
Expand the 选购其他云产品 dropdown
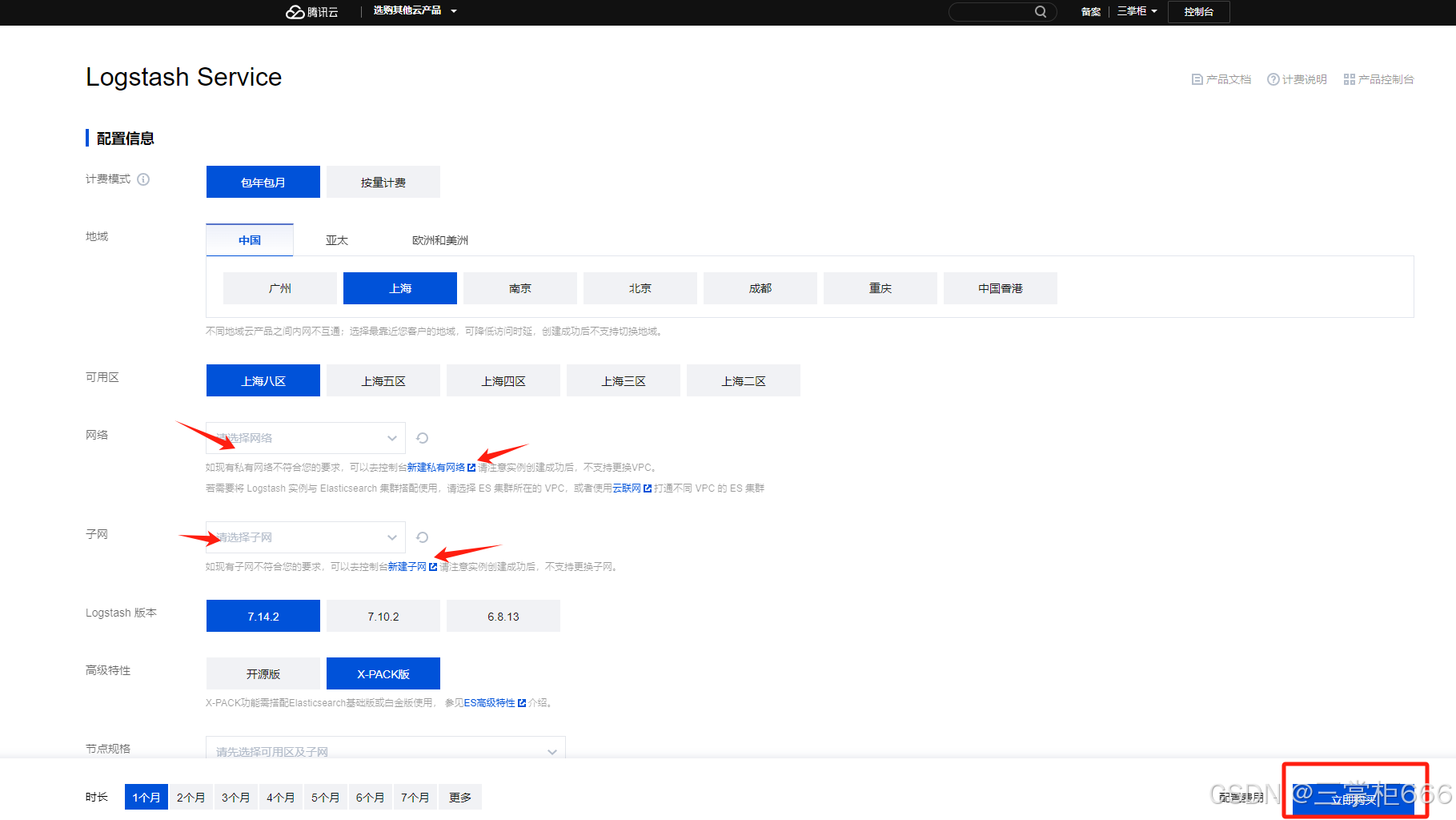413,11
